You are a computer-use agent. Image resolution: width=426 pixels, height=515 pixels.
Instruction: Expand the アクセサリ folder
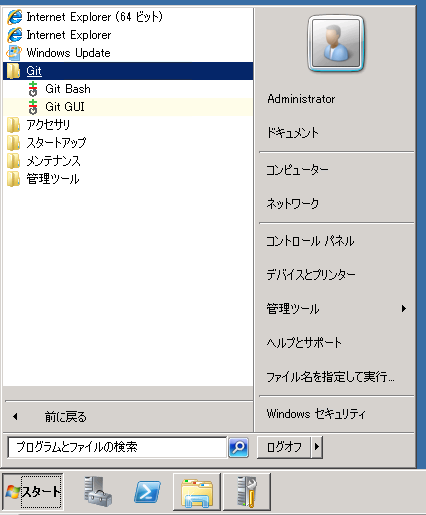click(x=128, y=125)
